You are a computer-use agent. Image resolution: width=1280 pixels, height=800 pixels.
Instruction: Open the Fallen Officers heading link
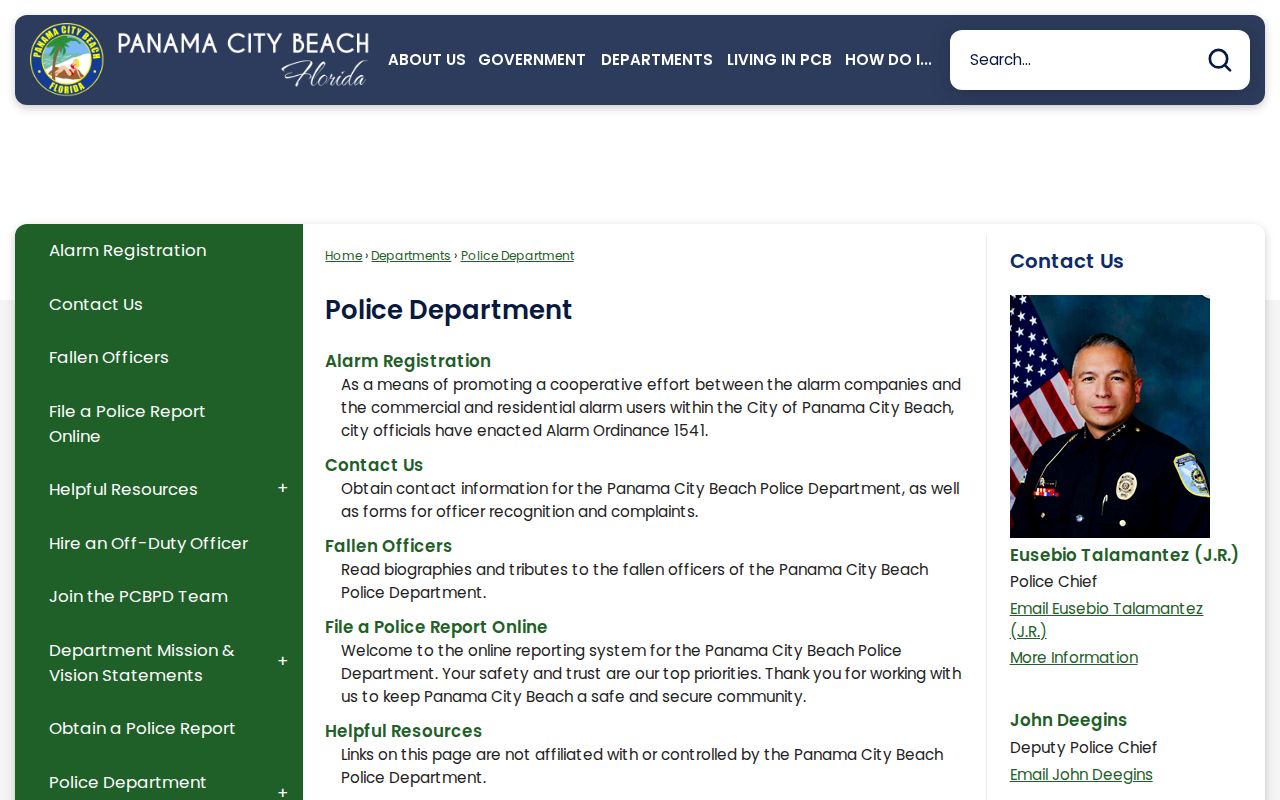coord(388,546)
